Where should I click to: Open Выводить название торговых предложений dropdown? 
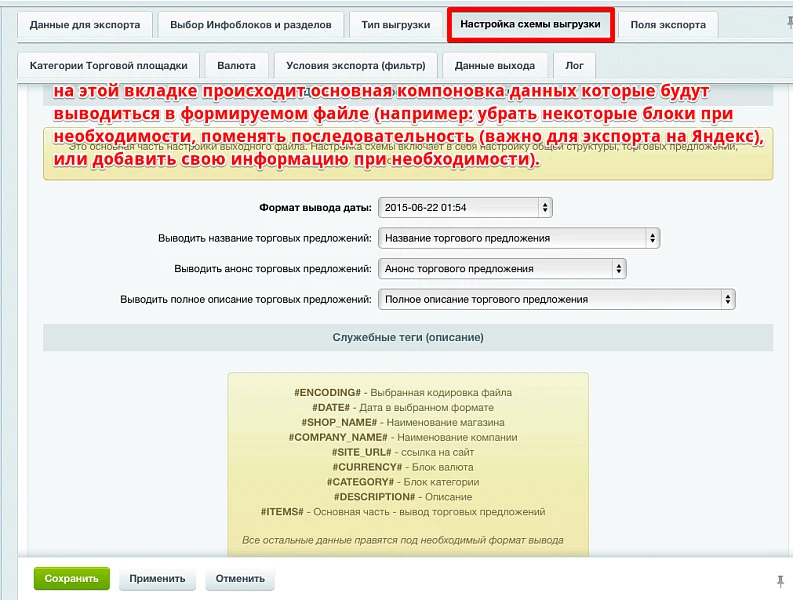coord(519,238)
